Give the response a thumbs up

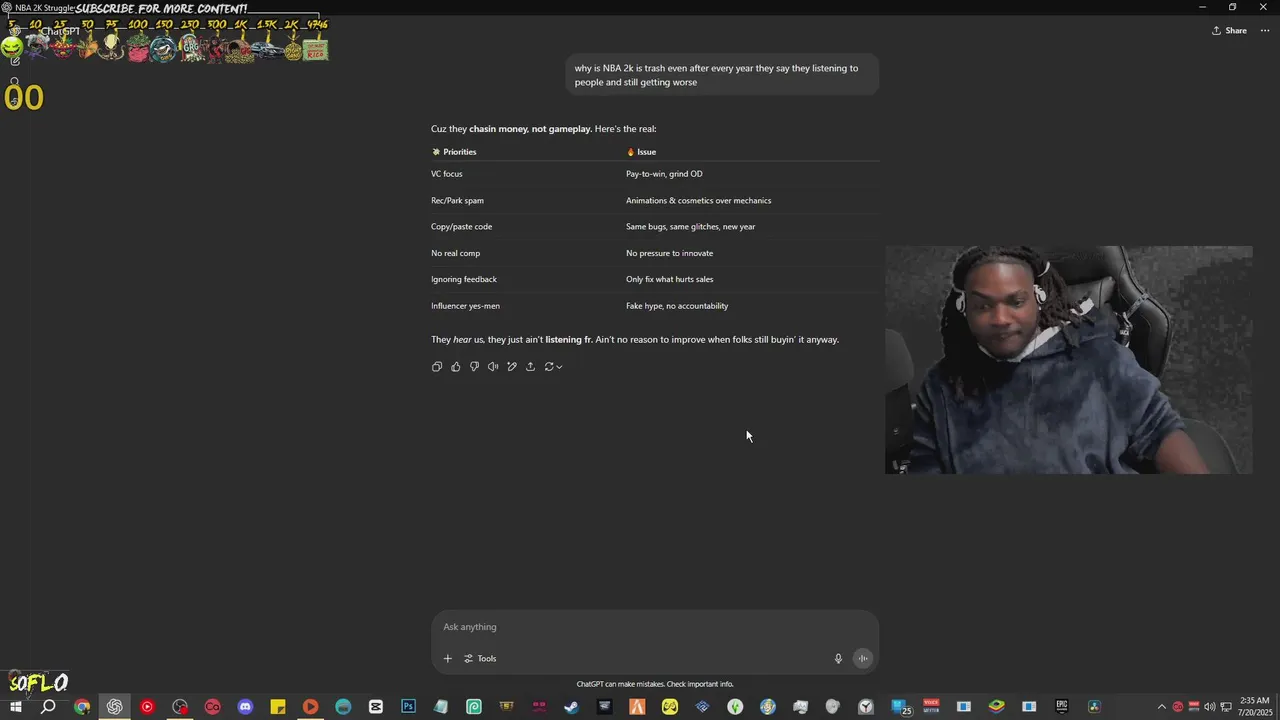tap(456, 367)
